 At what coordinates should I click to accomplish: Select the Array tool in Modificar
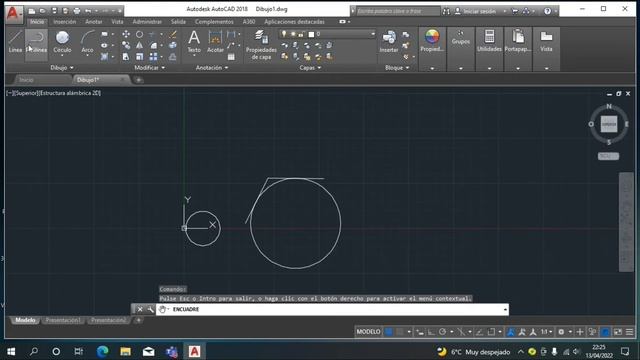click(153, 57)
